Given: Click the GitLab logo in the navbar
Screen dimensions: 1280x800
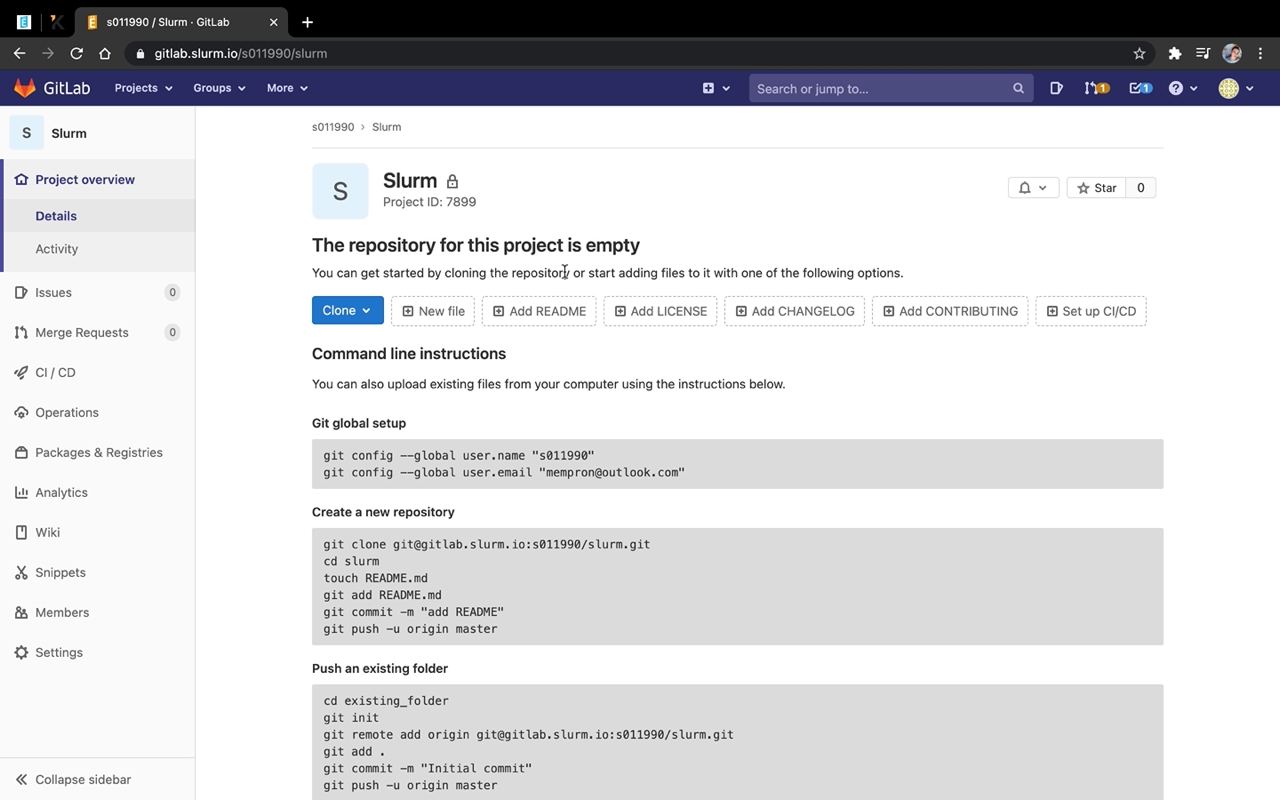Looking at the screenshot, I should pos(52,88).
